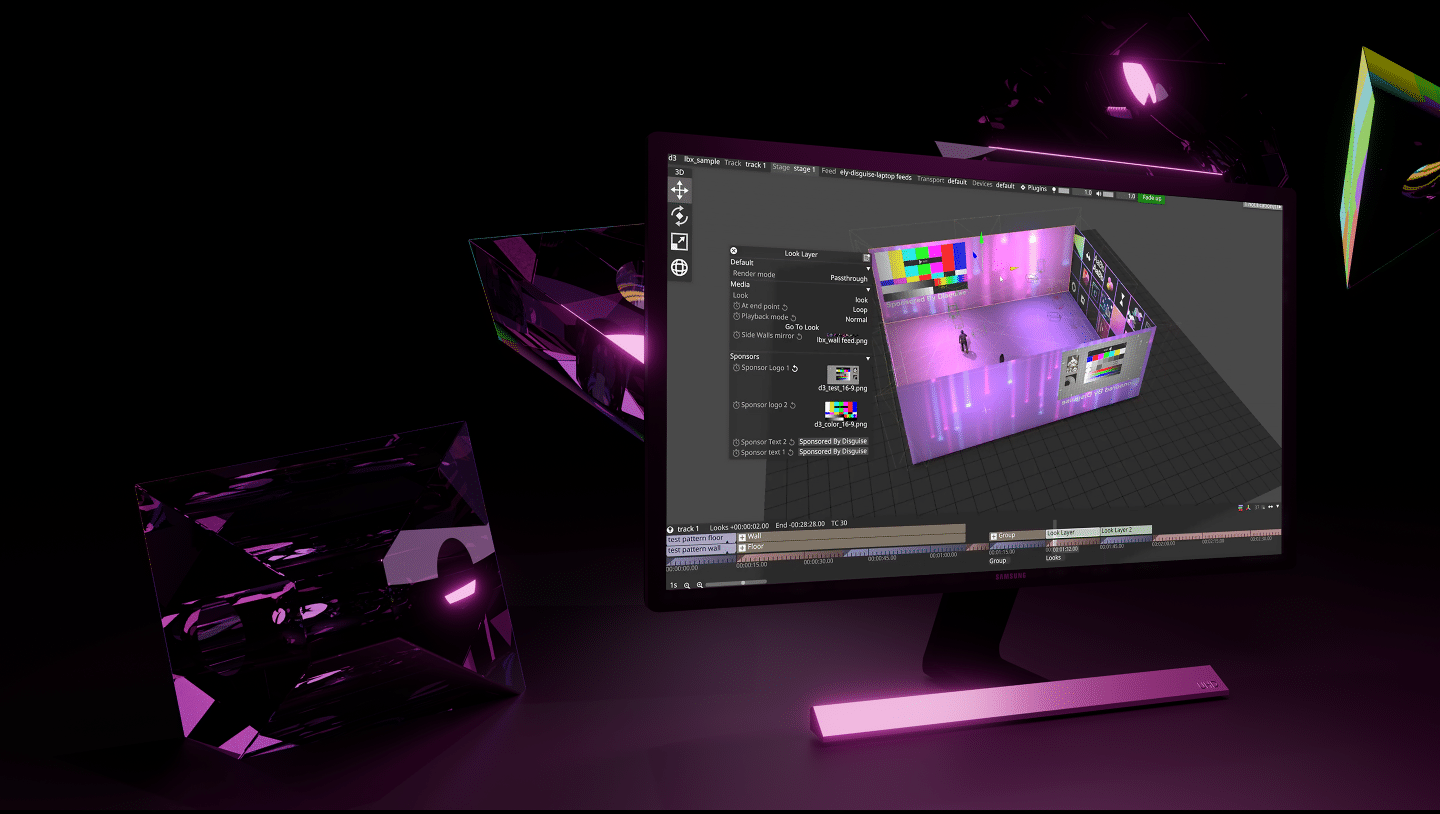
Task: Open the d3 main menu
Action: [672, 158]
